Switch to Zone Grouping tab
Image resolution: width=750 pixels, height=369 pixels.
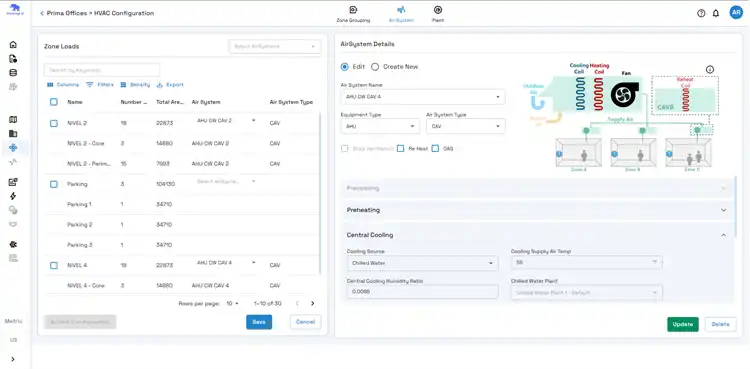(x=353, y=14)
